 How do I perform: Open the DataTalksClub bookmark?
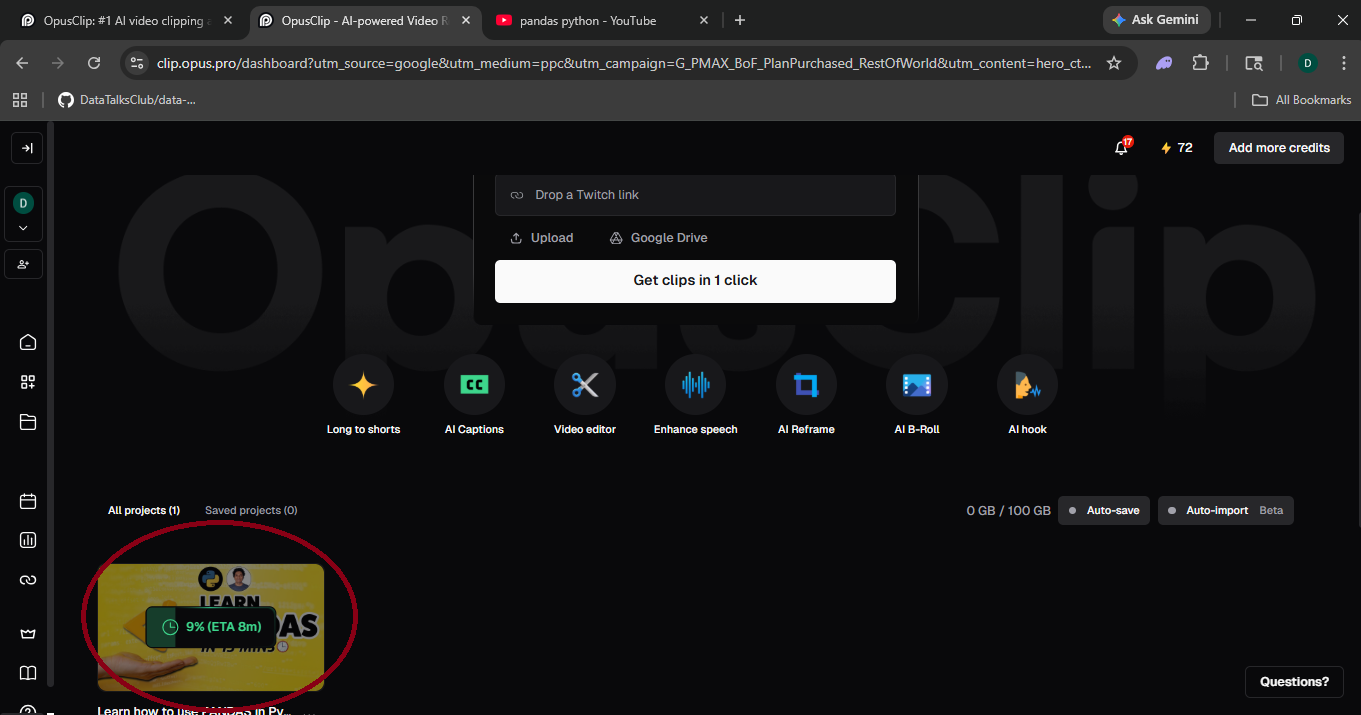pyautogui.click(x=126, y=100)
